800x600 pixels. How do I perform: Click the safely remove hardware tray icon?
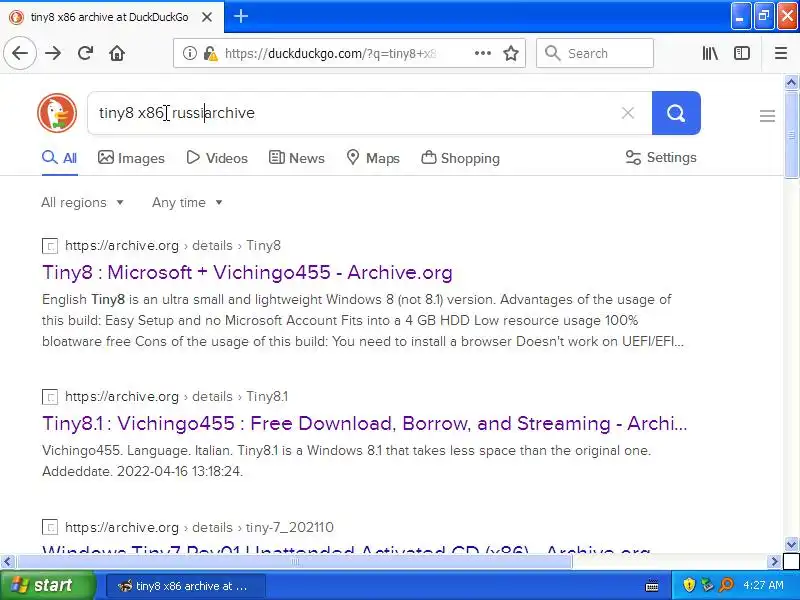pos(707,585)
